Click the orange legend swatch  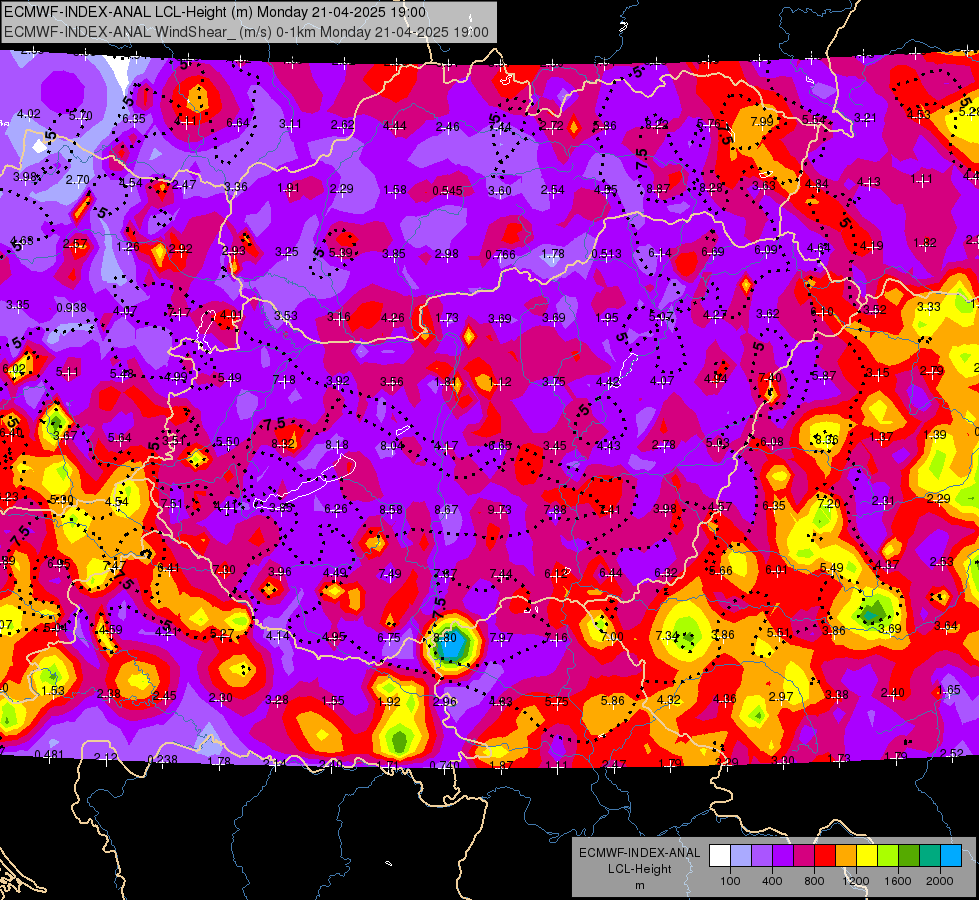tap(845, 856)
